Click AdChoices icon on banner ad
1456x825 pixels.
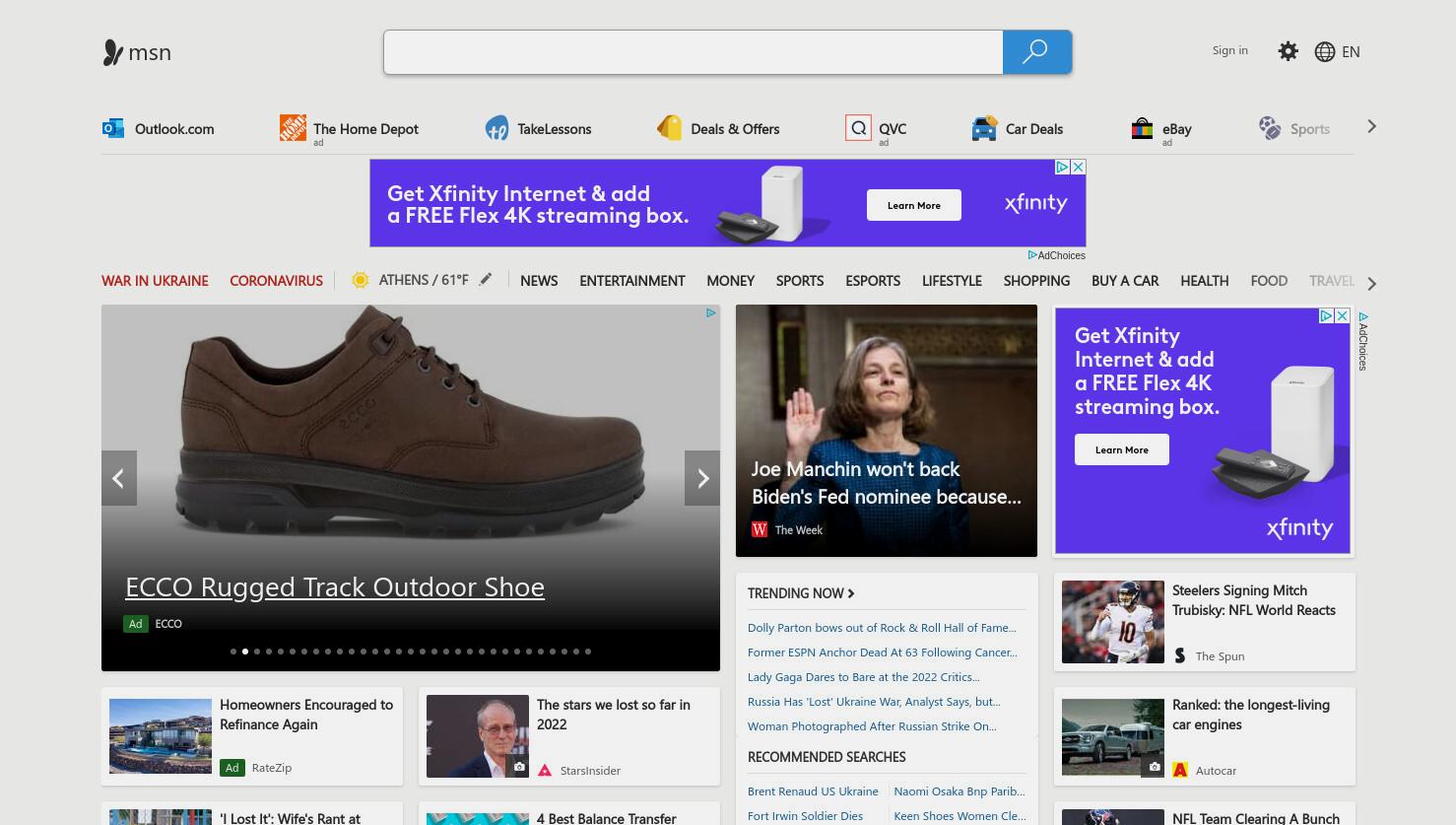click(x=1063, y=168)
